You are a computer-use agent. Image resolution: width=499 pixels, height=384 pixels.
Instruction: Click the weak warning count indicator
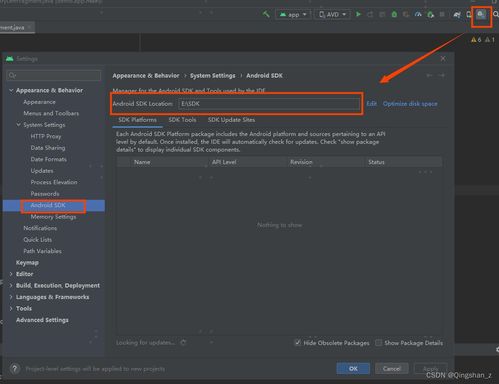489,40
